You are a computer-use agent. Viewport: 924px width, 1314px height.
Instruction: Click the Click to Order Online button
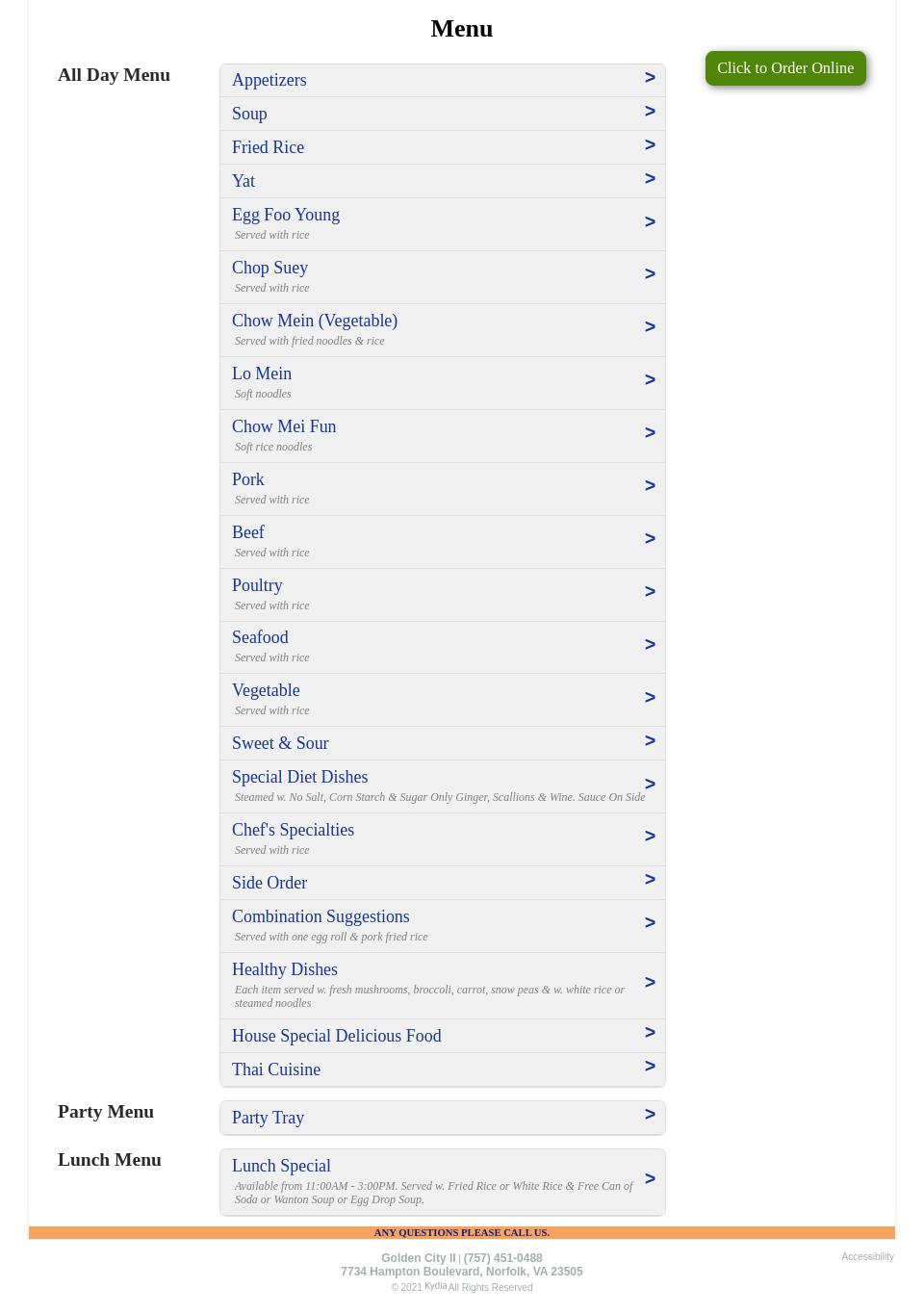(x=785, y=68)
